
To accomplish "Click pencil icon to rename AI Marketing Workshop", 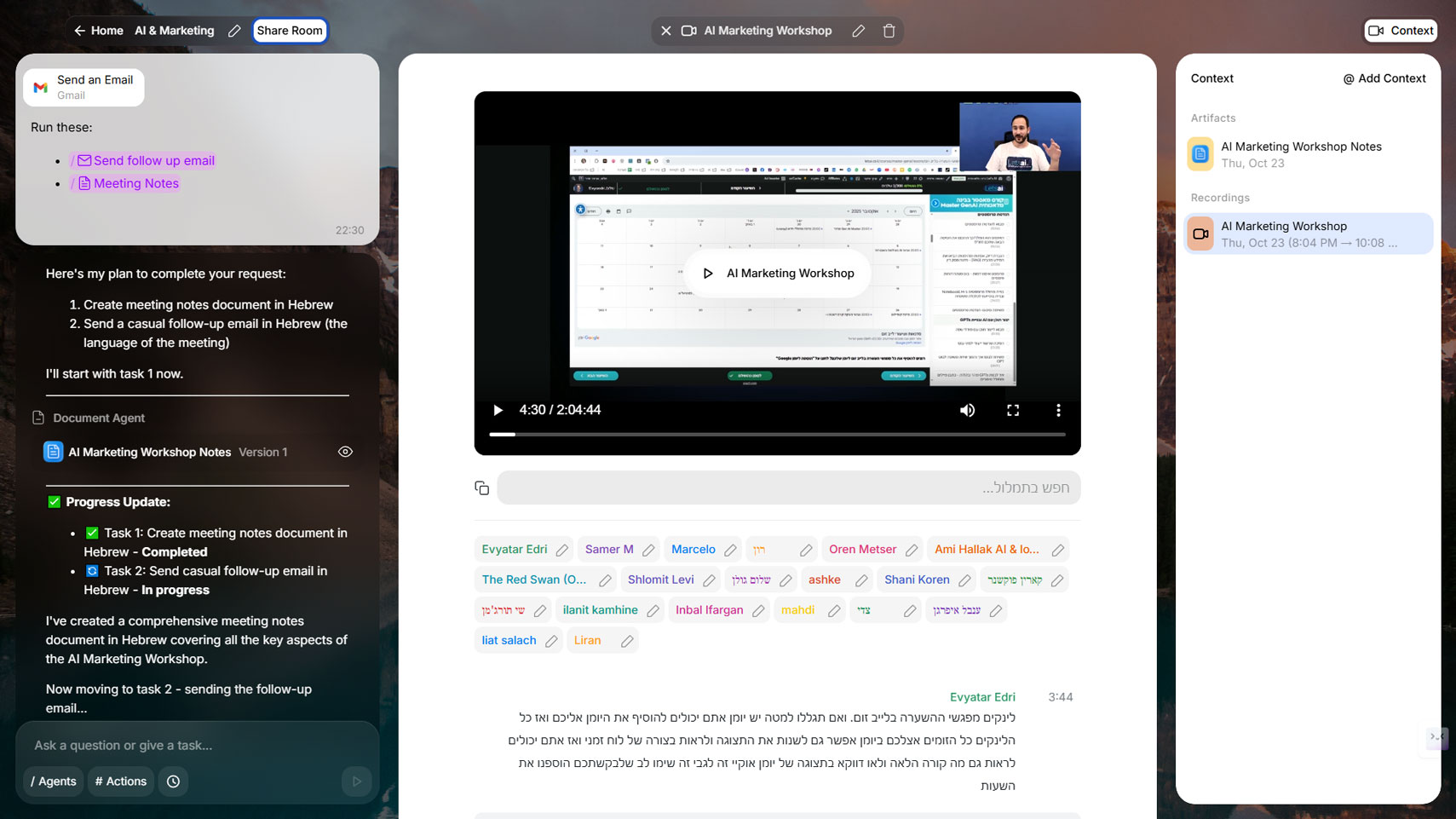I will pos(858,31).
